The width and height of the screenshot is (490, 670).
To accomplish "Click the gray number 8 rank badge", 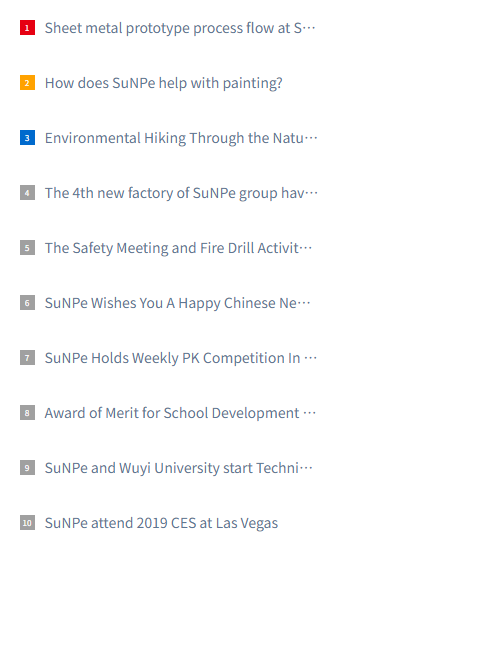I will [27, 413].
